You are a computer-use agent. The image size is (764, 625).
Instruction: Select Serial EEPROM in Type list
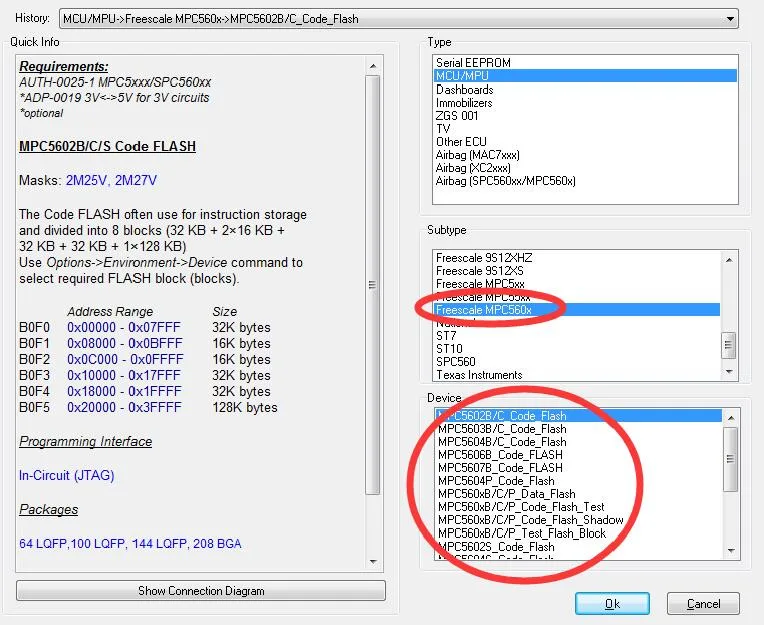pos(585,62)
